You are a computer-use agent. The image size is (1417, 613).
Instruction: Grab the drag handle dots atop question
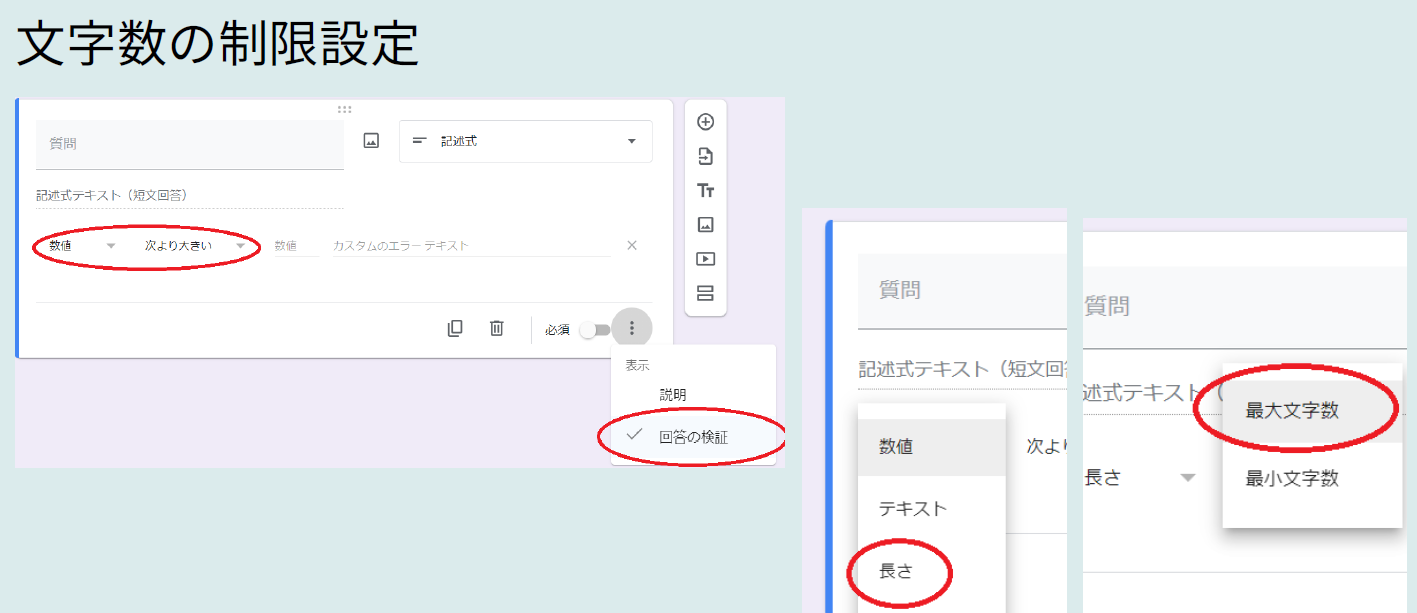pyautogui.click(x=344, y=109)
